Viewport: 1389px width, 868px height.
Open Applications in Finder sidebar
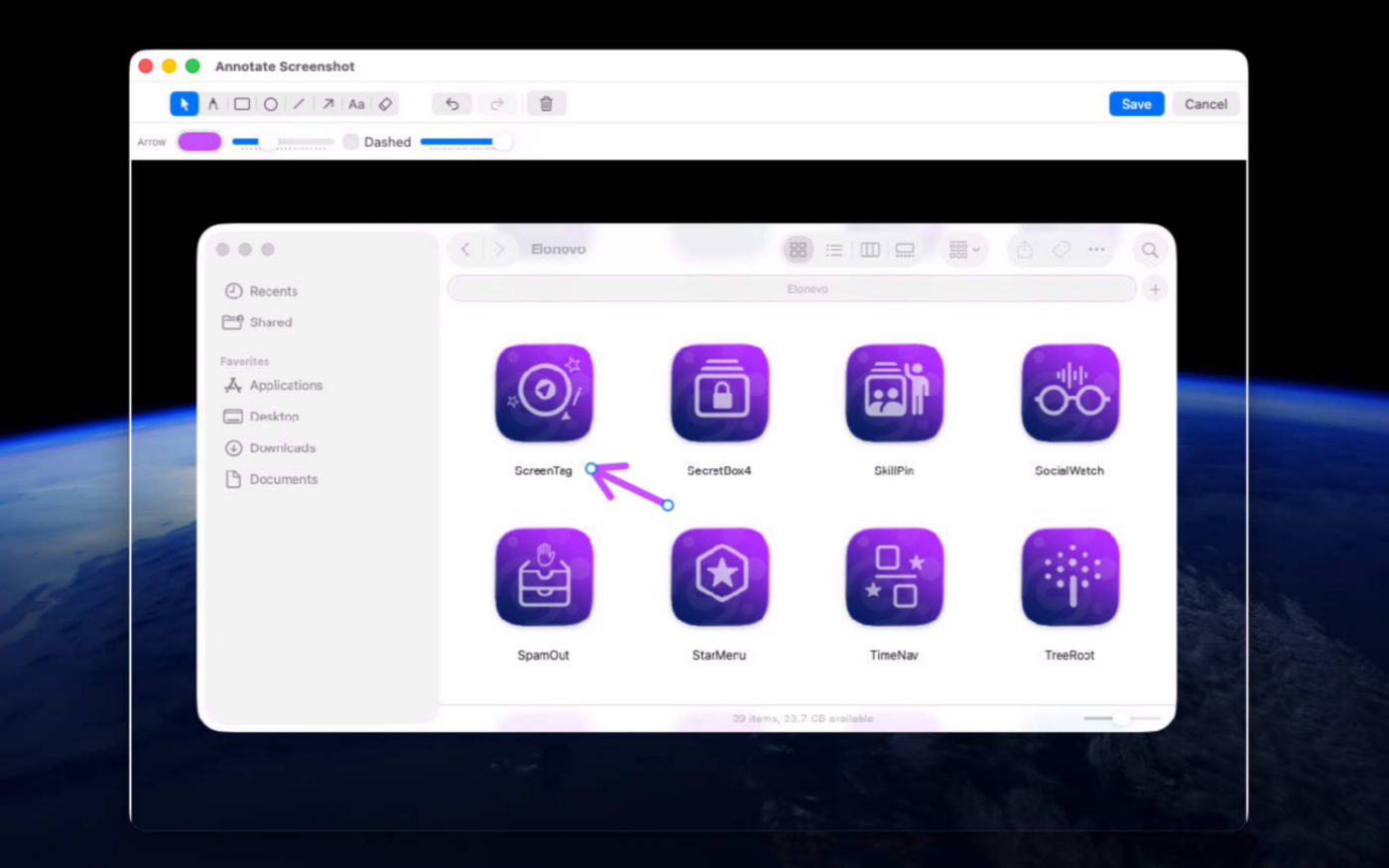pos(274,385)
